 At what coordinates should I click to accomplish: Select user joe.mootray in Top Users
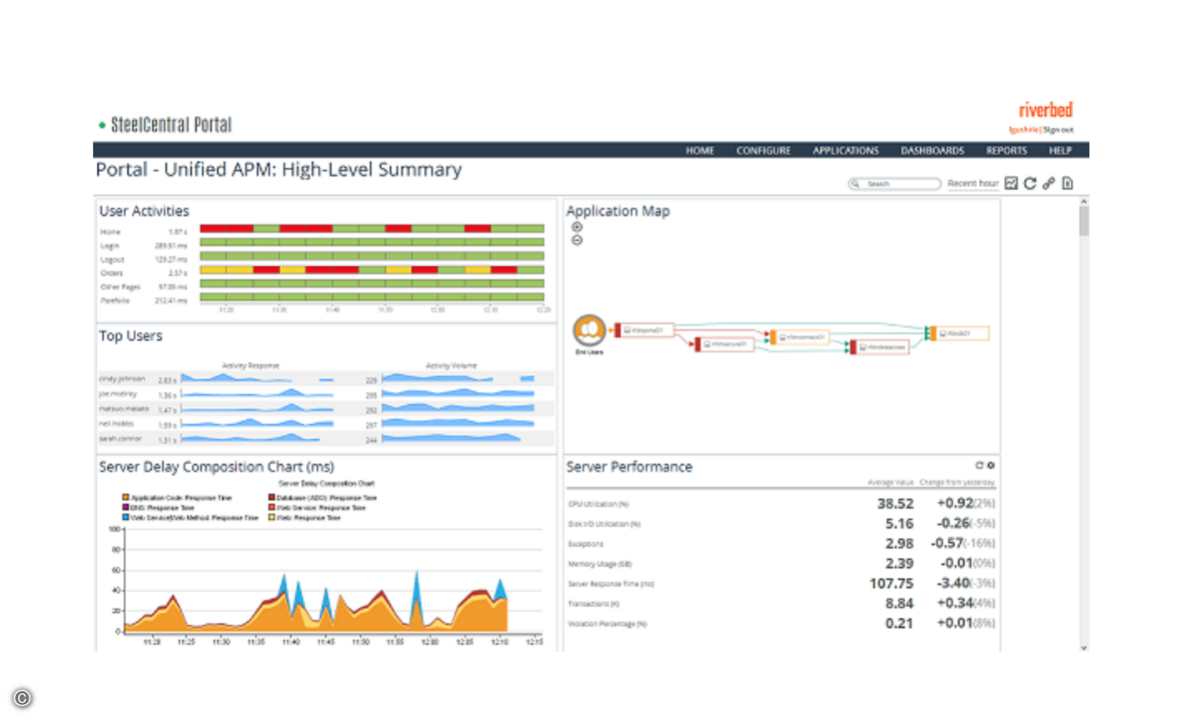click(325, 394)
